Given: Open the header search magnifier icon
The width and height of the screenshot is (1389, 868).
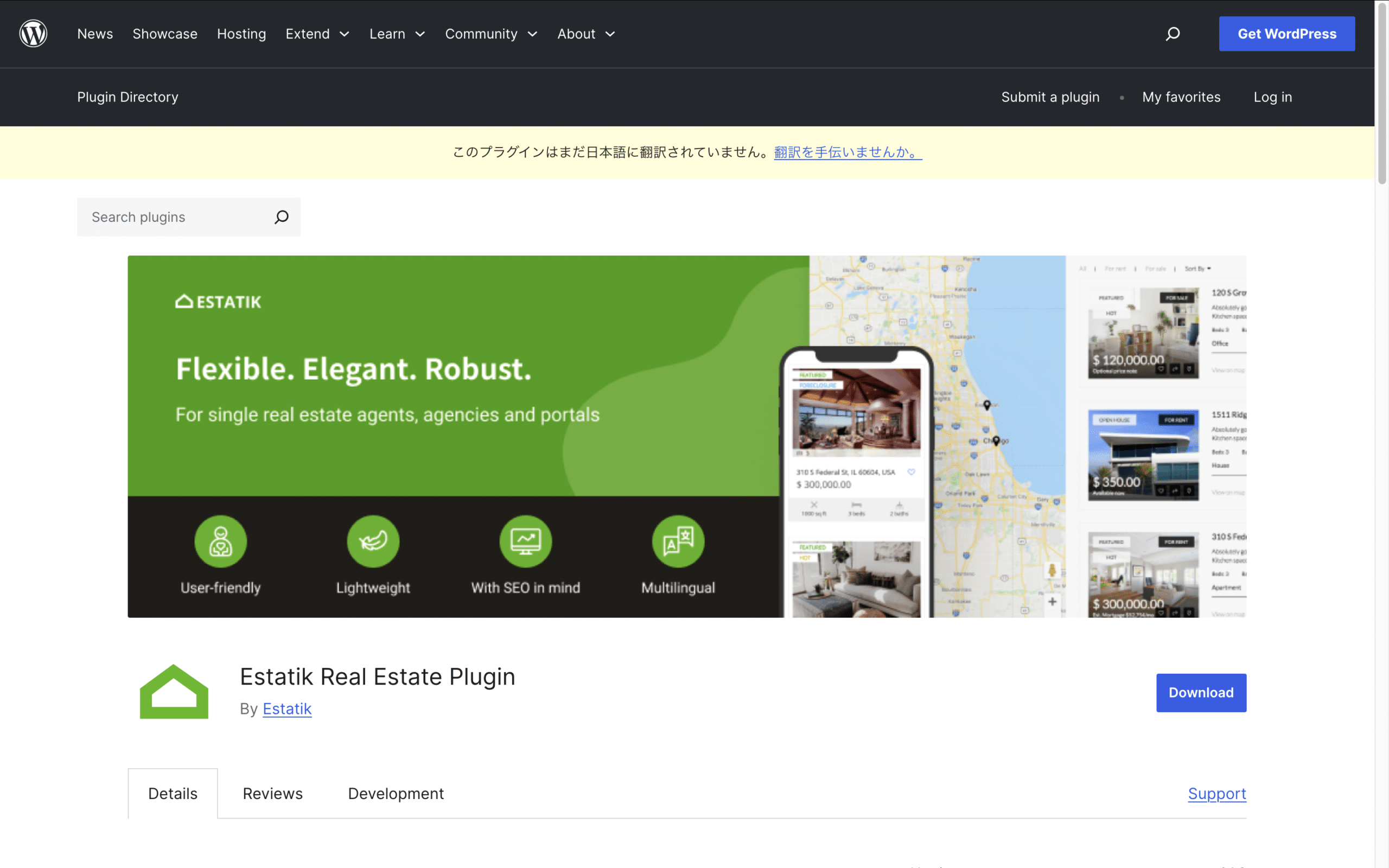Looking at the screenshot, I should 1173,34.
